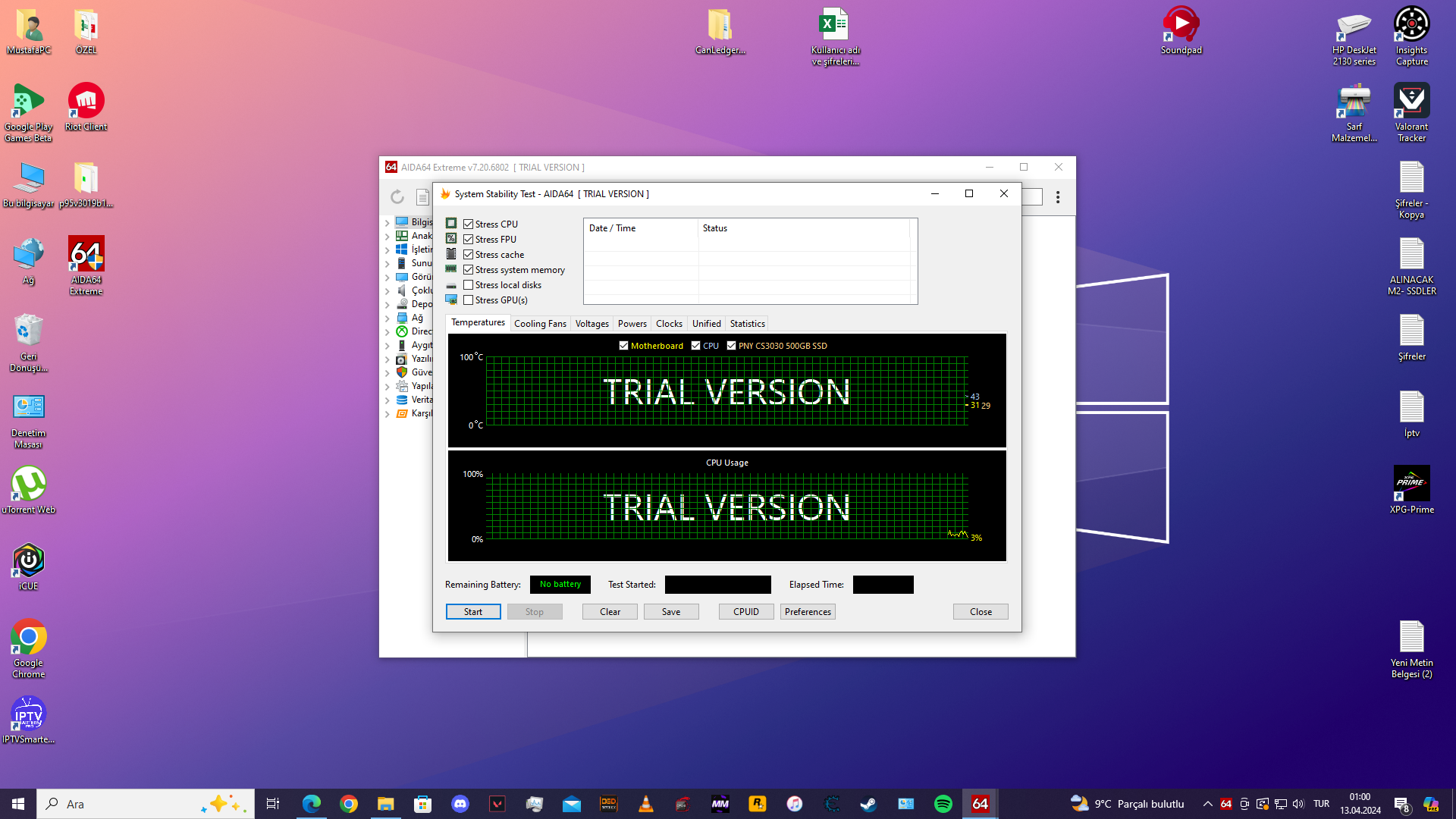1456x819 pixels.
Task: Open the Soundpad desktop icon
Action: (1181, 30)
